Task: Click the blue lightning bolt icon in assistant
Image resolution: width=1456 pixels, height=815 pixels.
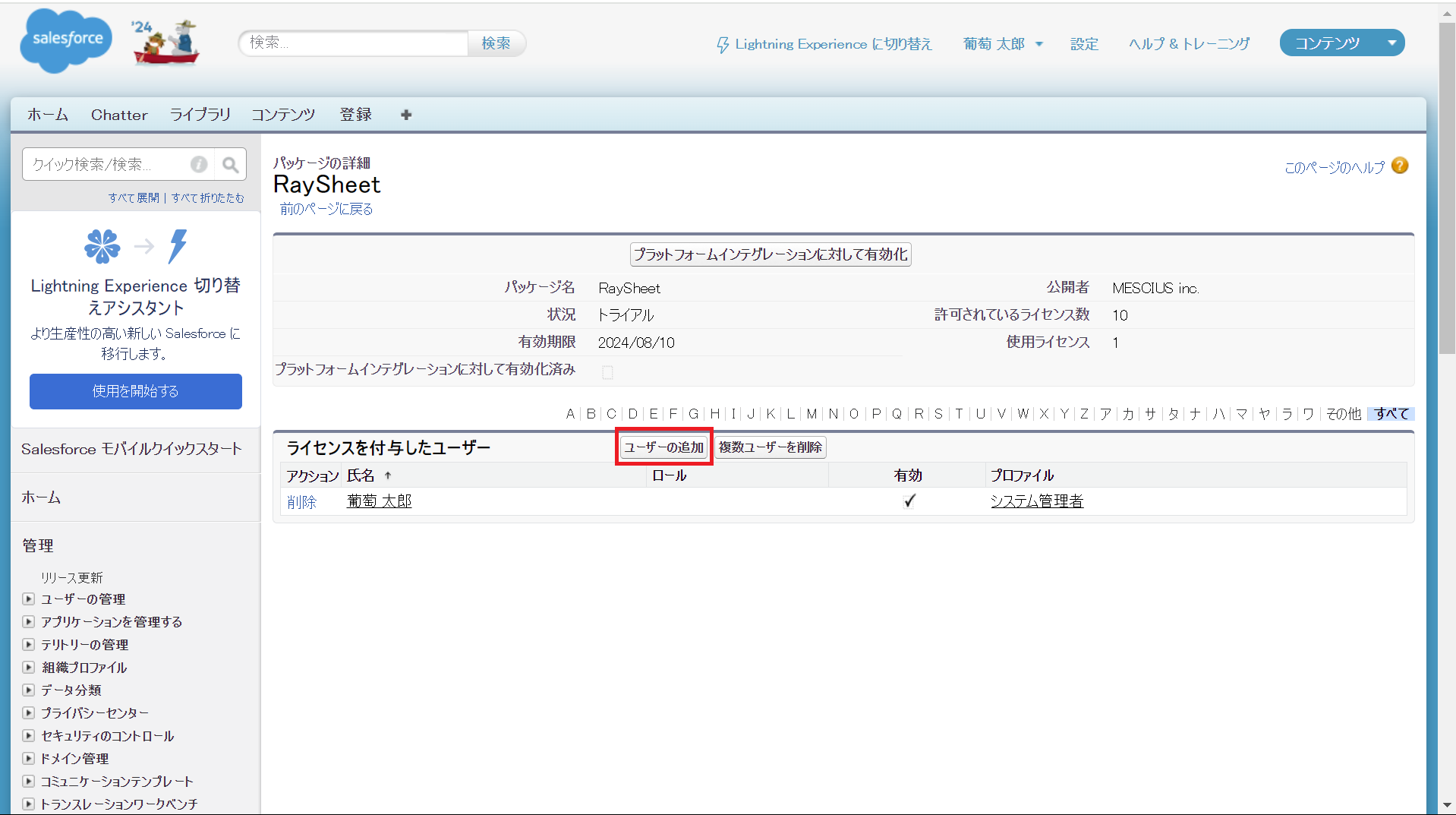Action: tap(178, 246)
